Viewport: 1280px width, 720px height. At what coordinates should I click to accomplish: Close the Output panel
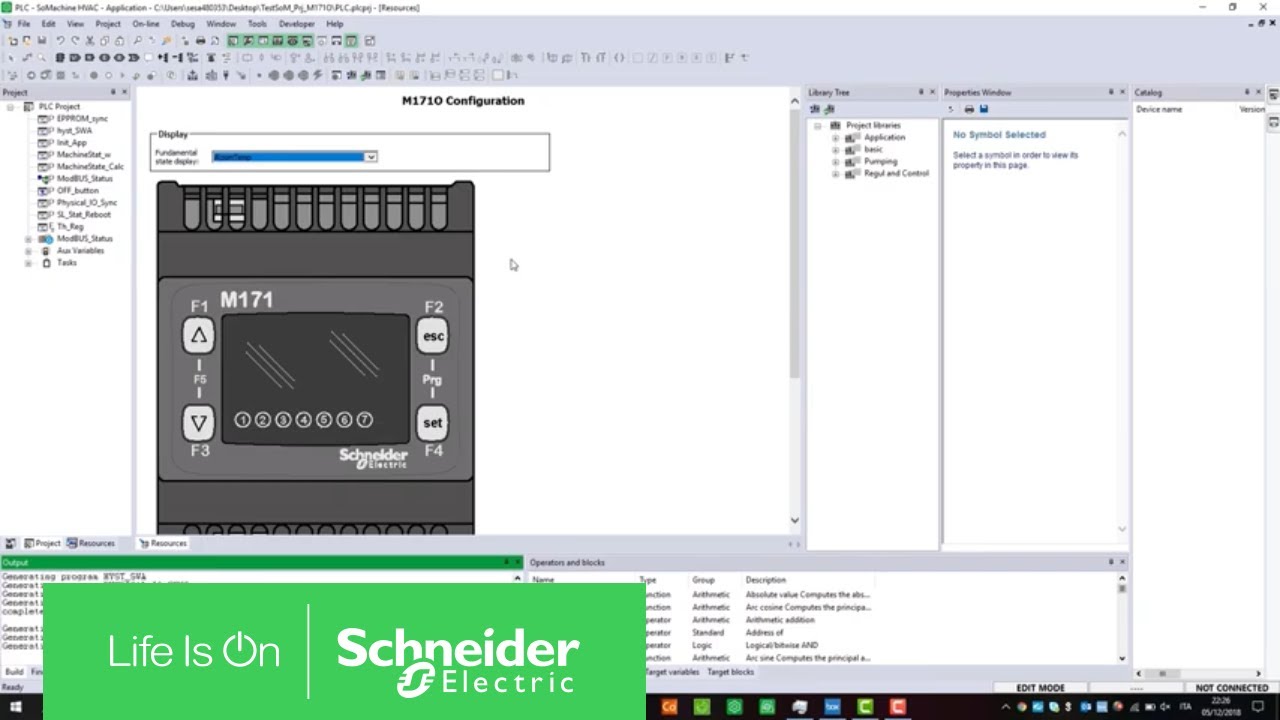point(518,562)
